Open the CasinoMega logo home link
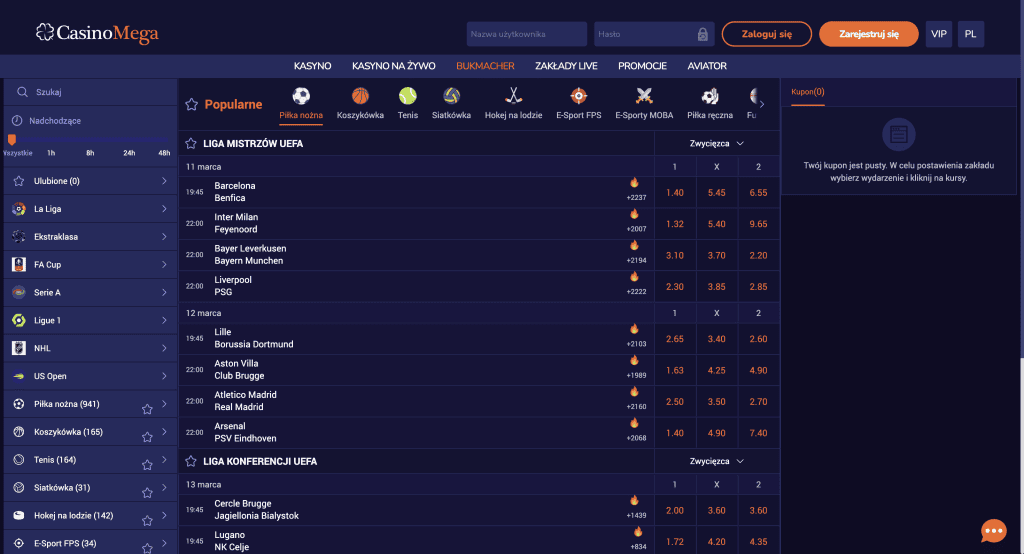Screen dimensions: 1024x554 pos(97,33)
